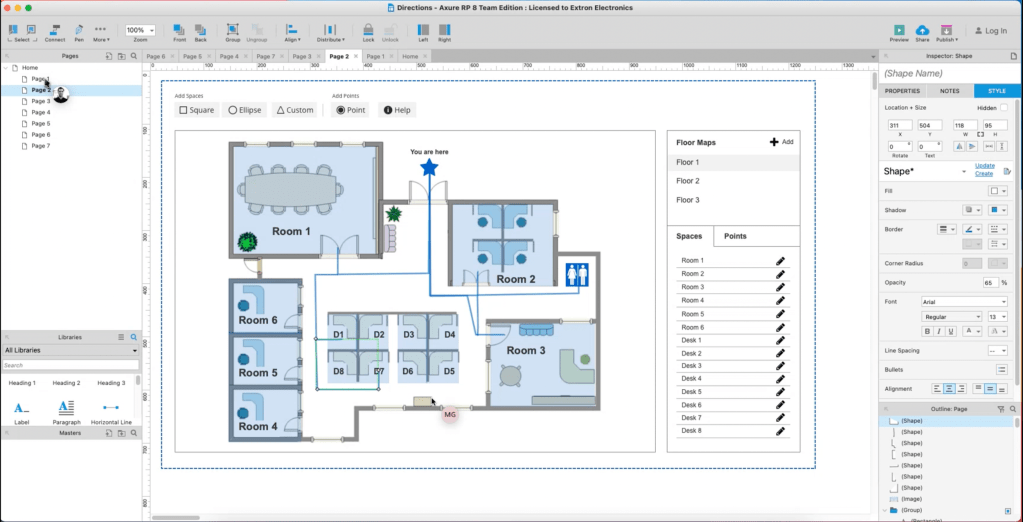Open the All Libraries dropdown

(x=70, y=351)
